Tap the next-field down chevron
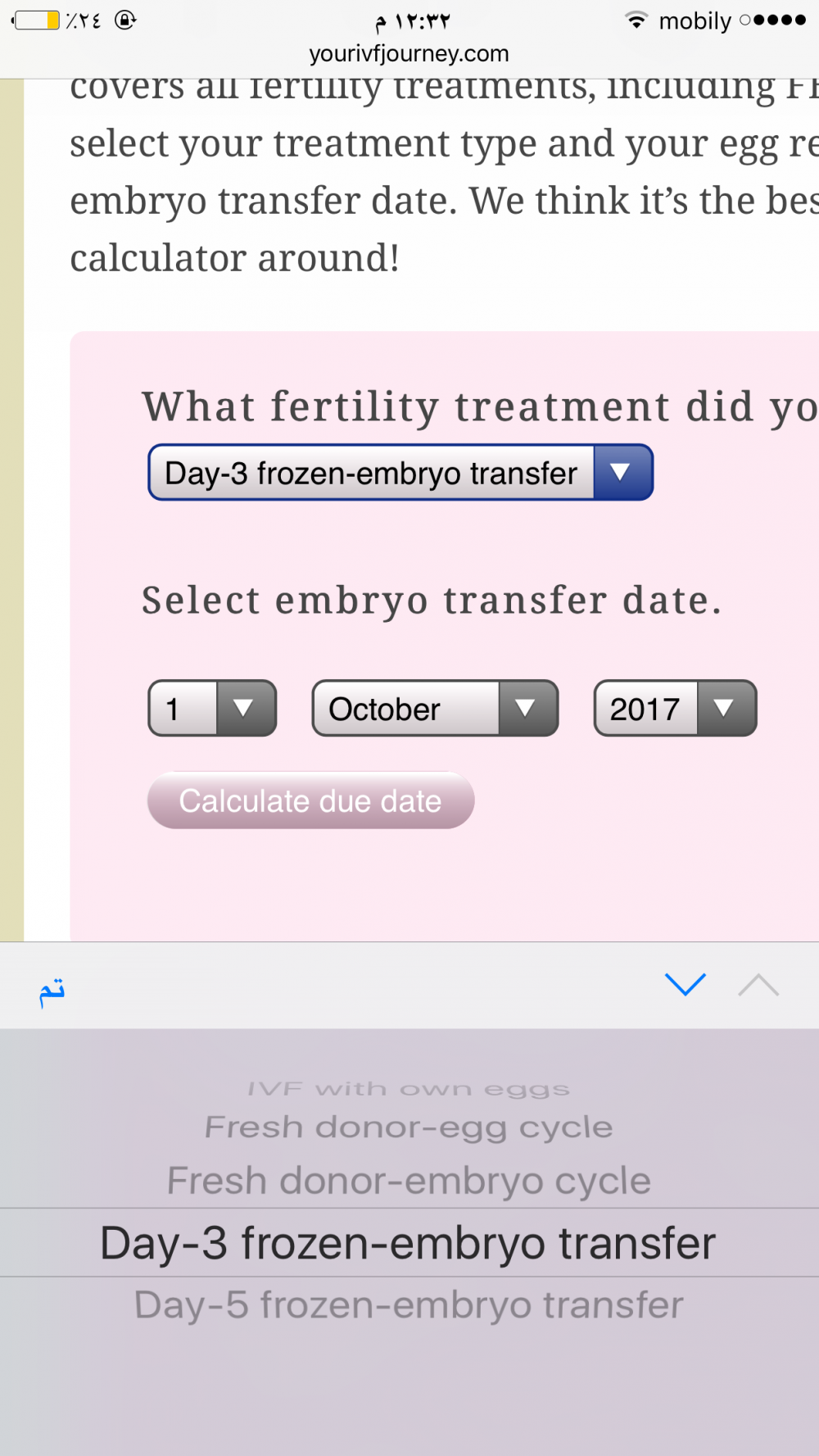The height and width of the screenshot is (1456, 819). click(x=686, y=984)
